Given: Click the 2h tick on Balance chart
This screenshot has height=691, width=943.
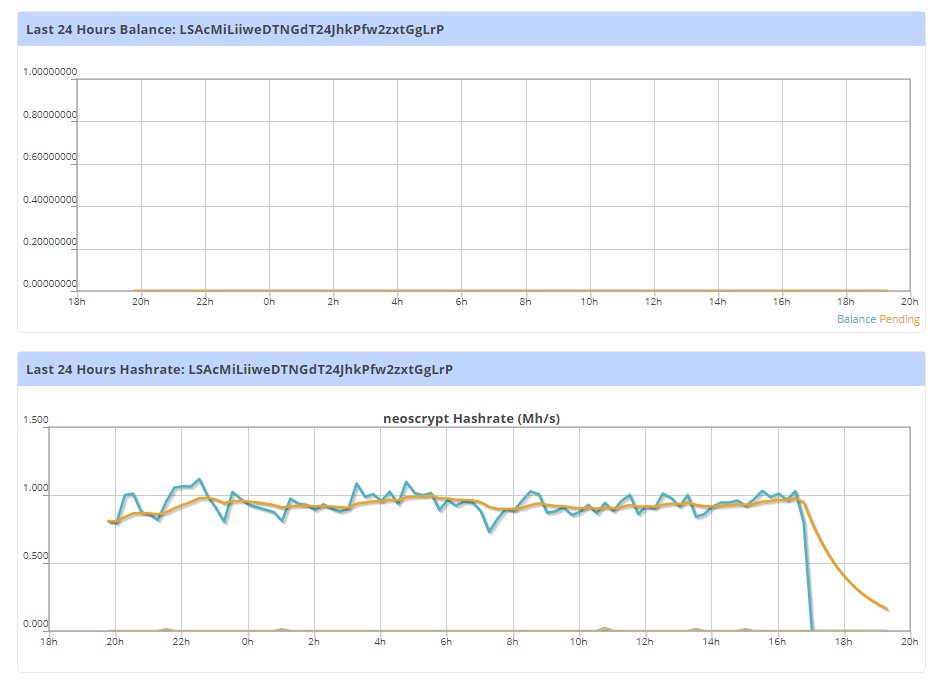Looking at the screenshot, I should [x=333, y=301].
